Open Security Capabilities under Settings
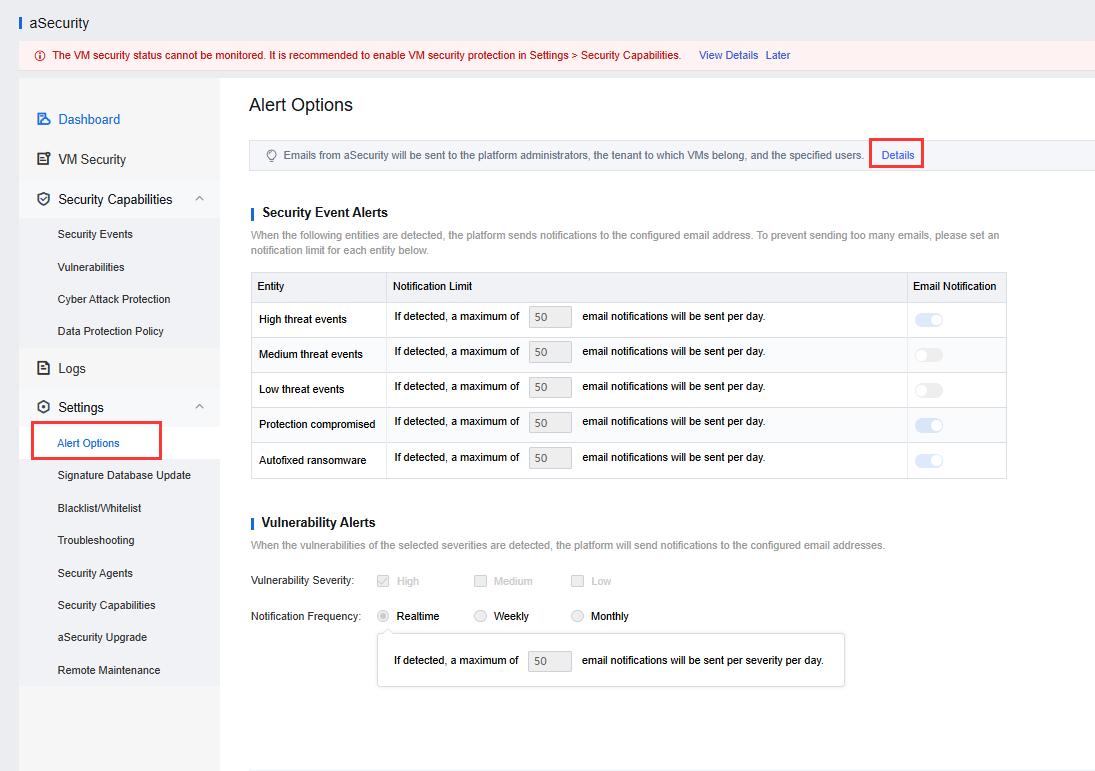Viewport: 1095px width, 771px height. [x=106, y=605]
